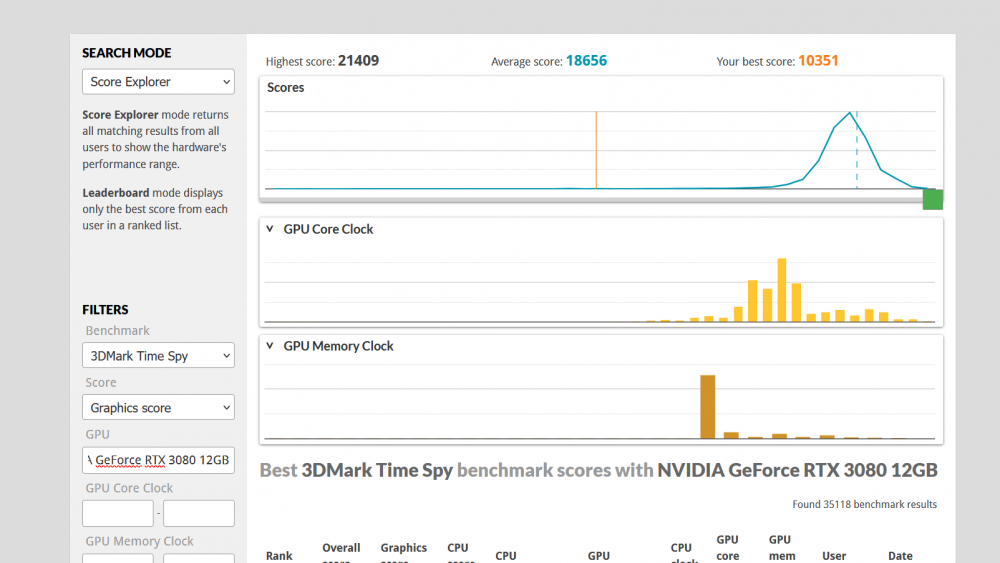Sort results by Overall score column

click(x=341, y=549)
